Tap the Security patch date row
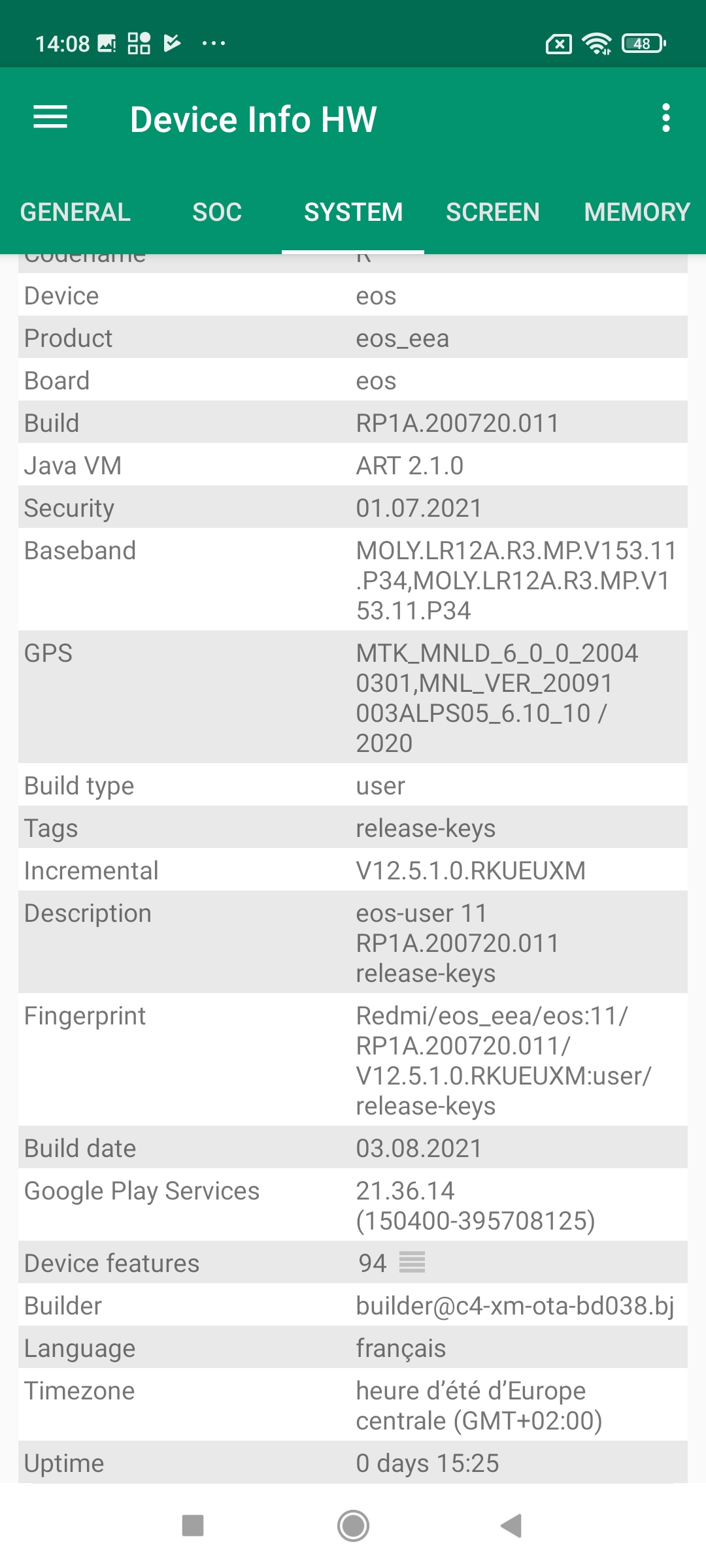 (x=353, y=508)
